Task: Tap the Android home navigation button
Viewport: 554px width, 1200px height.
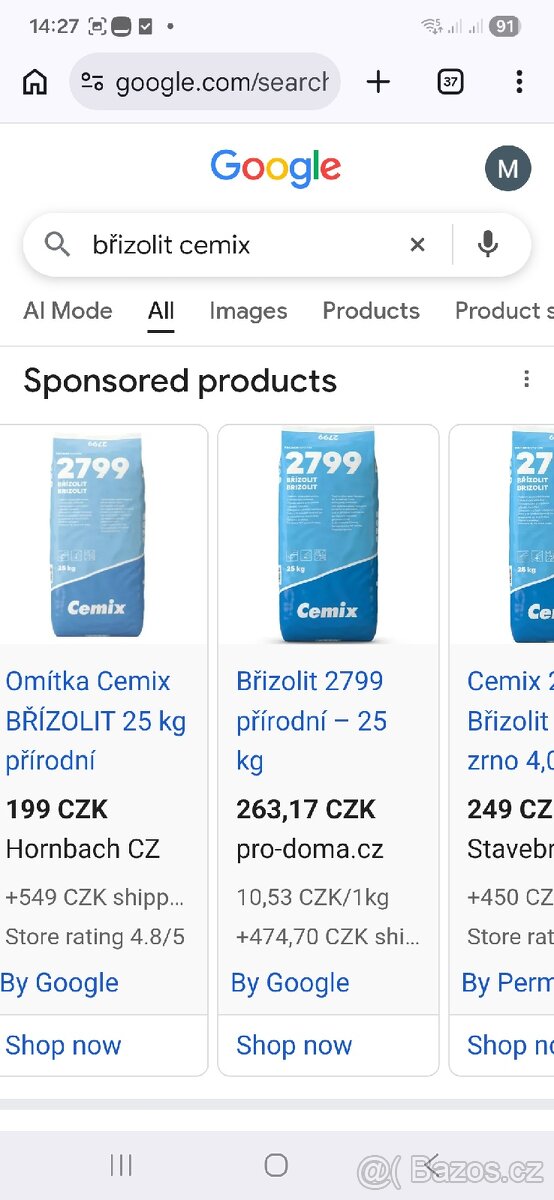Action: coord(276,1164)
